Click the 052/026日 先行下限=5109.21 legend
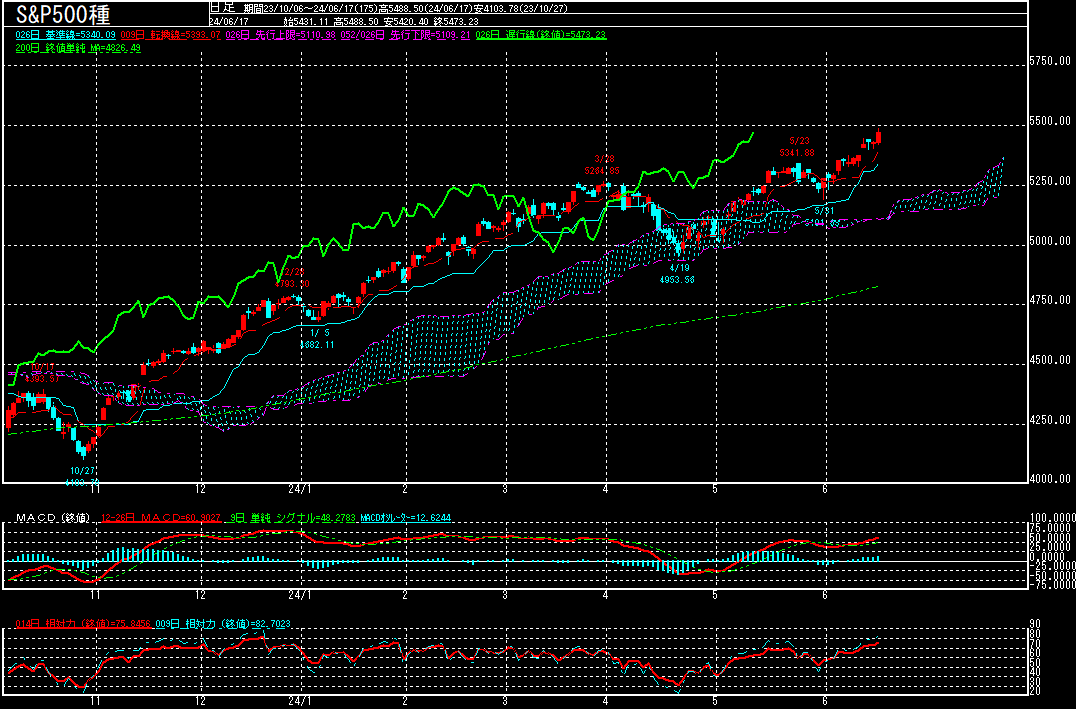Image resolution: width=1076 pixels, height=709 pixels. (407, 34)
